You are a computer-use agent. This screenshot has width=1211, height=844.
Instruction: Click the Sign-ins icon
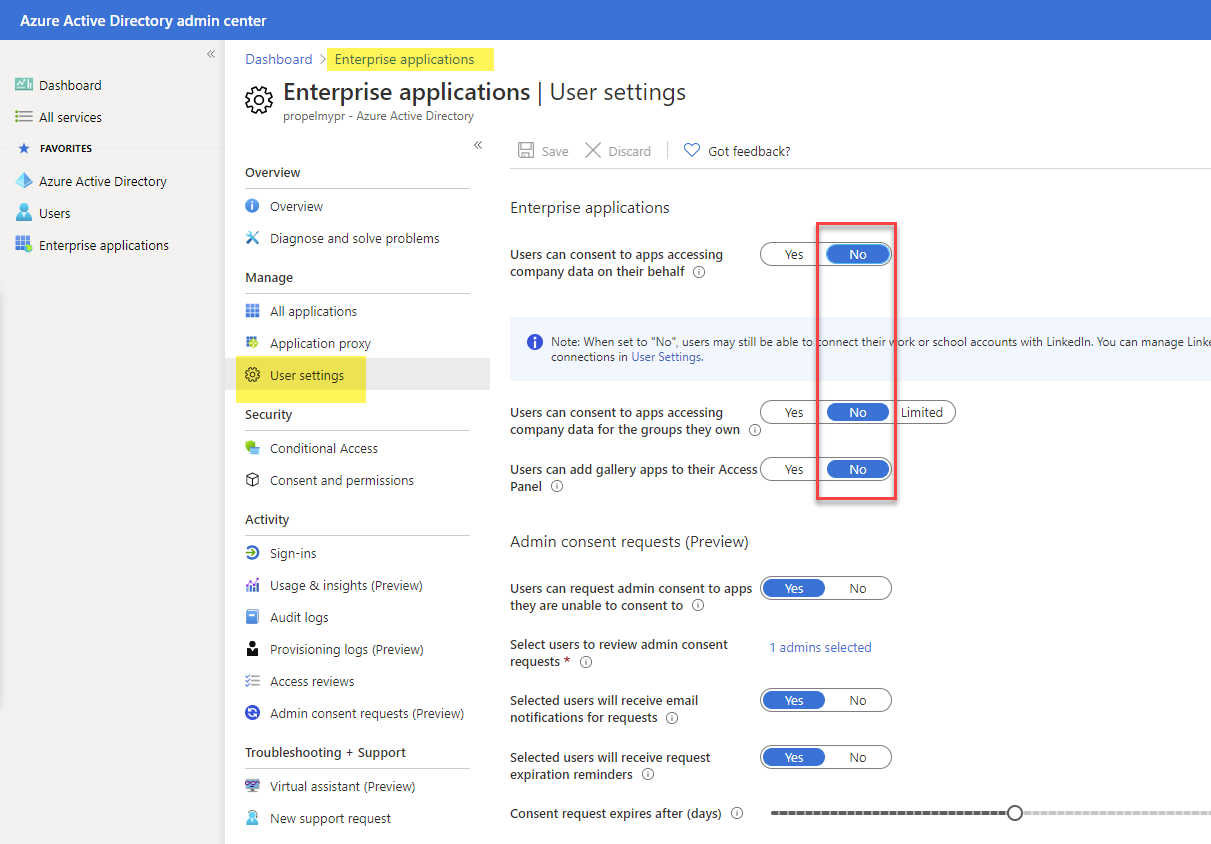tap(252, 553)
